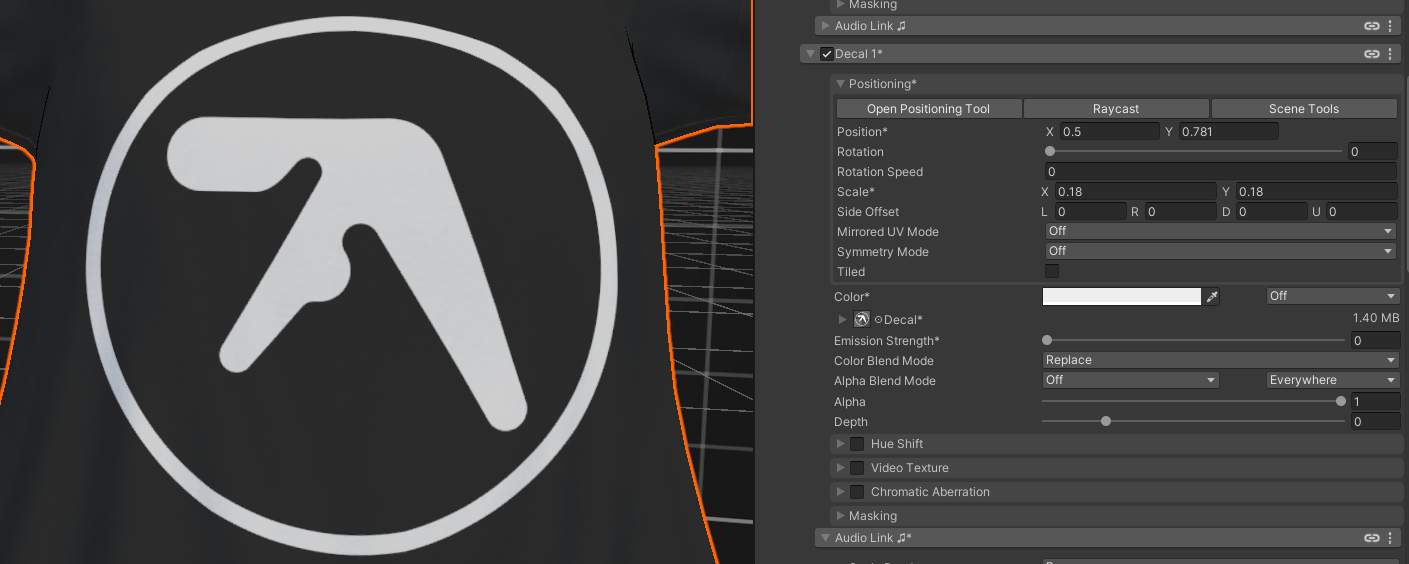Image resolution: width=1409 pixels, height=564 pixels.
Task: Enable the Hue Shift checkbox
Action: pyautogui.click(x=857, y=444)
